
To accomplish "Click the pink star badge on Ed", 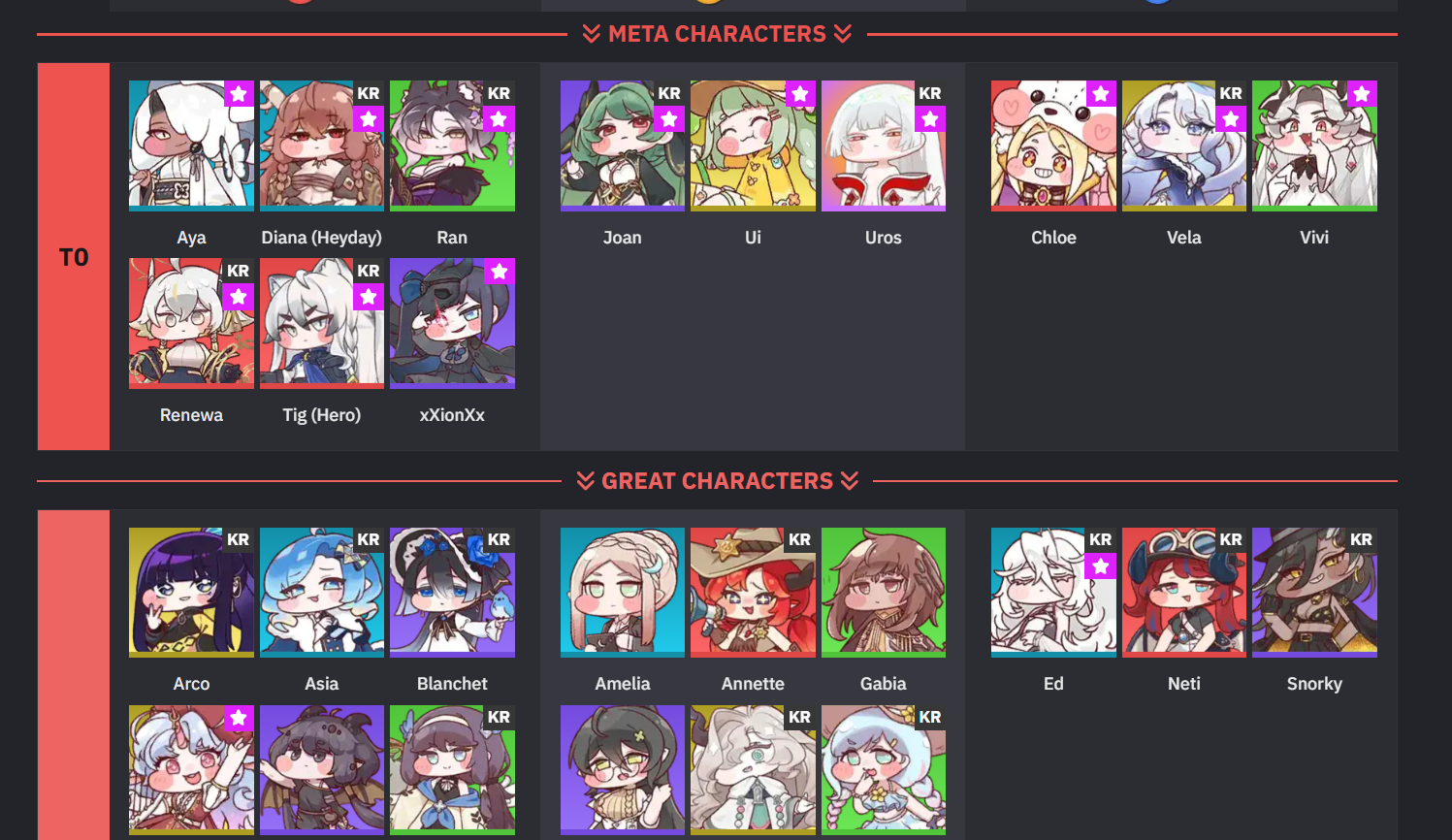I will pyautogui.click(x=1101, y=565).
